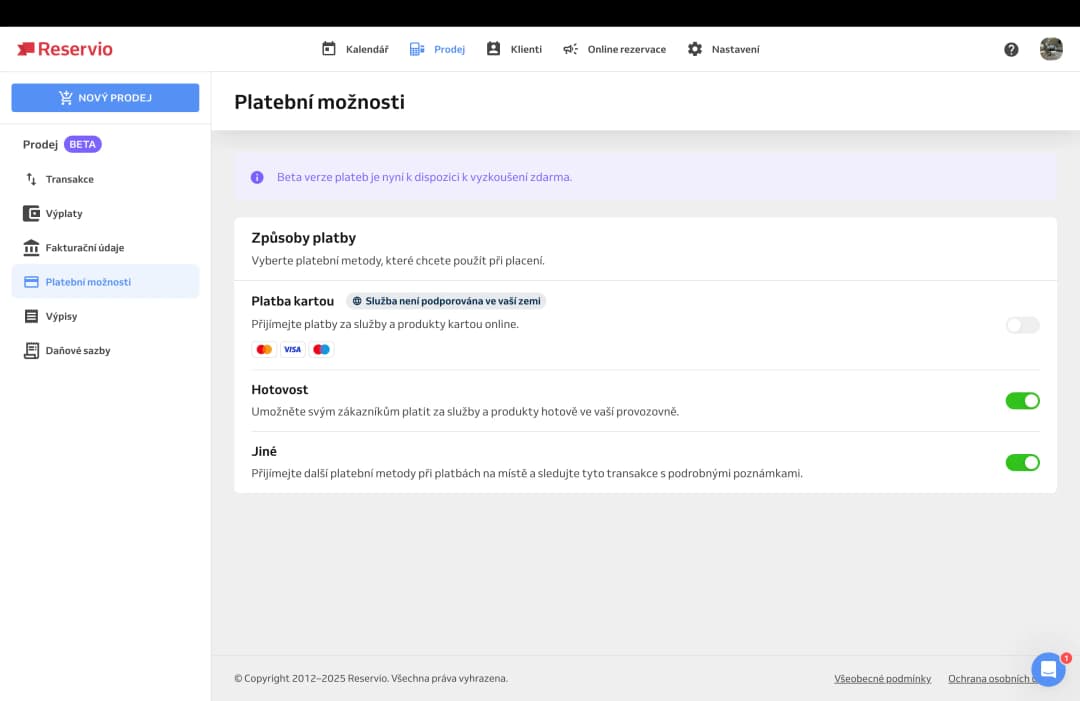Screen dimensions: 1080x701
Task: Open Daňové sazby in the sidebar
Action: (77, 351)
